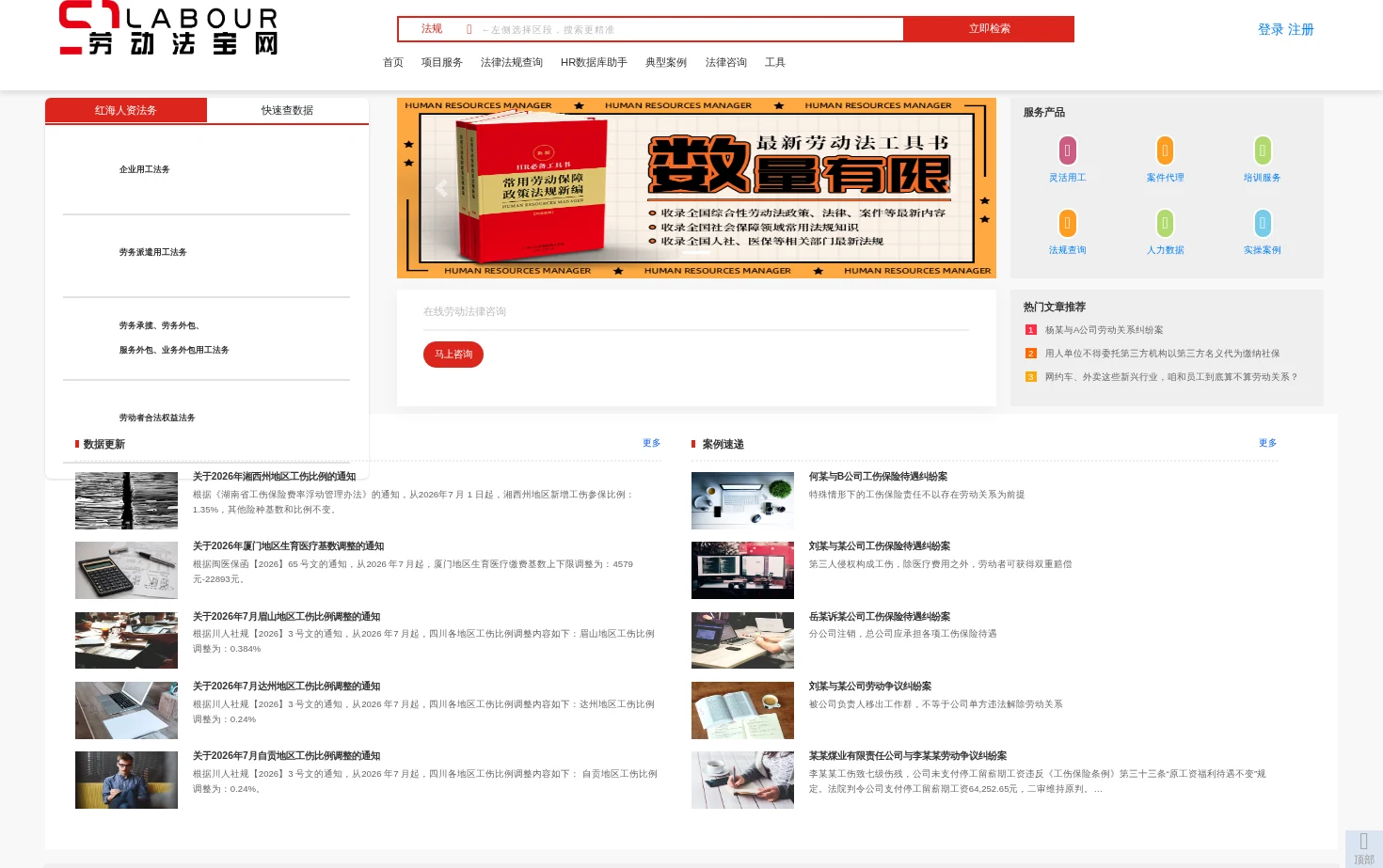
Task: Click thumbnail for 眉山地区工伤比例 notice
Action: tap(126, 640)
